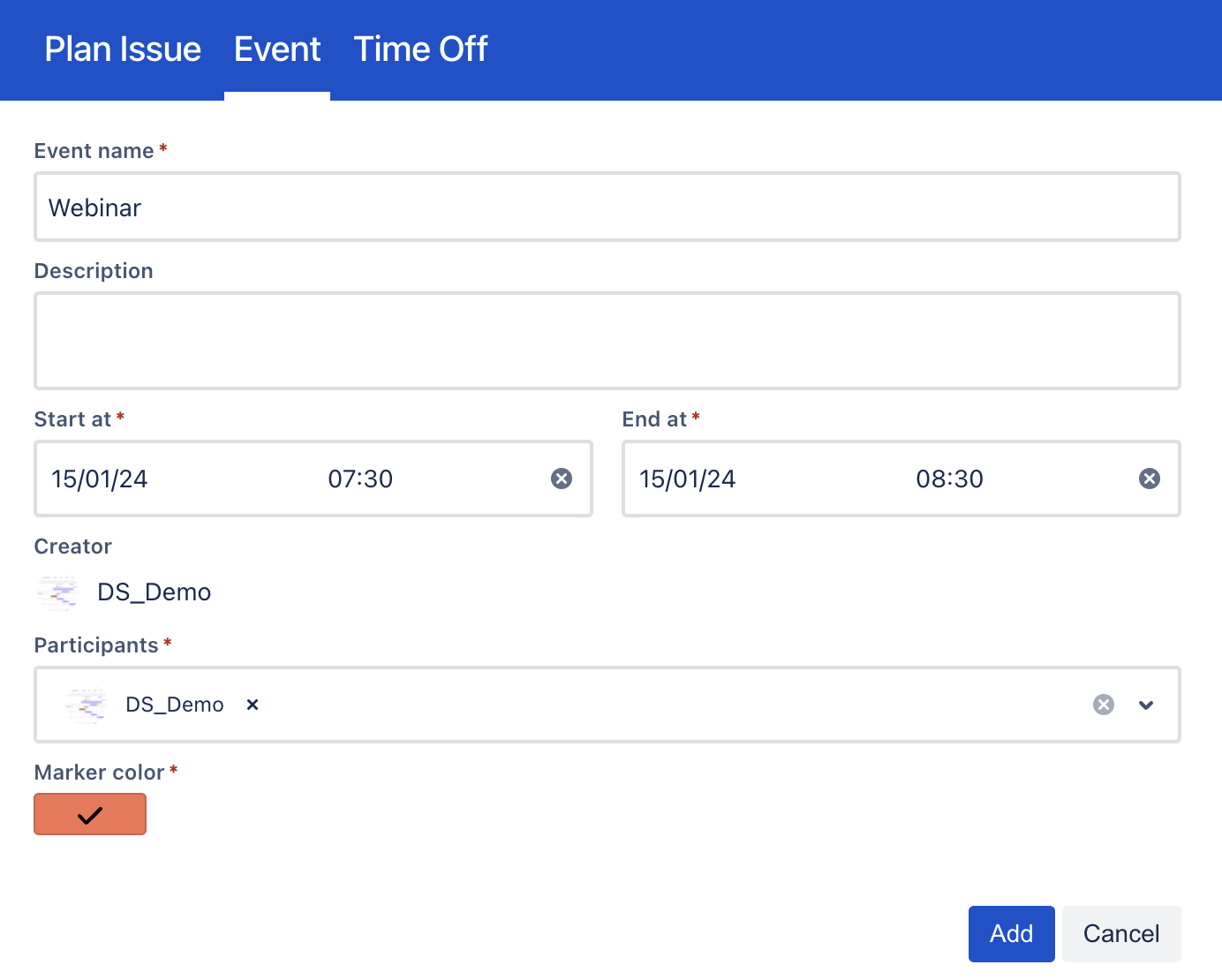Image resolution: width=1222 pixels, height=980 pixels.
Task: Open the Time Off tab
Action: [420, 49]
